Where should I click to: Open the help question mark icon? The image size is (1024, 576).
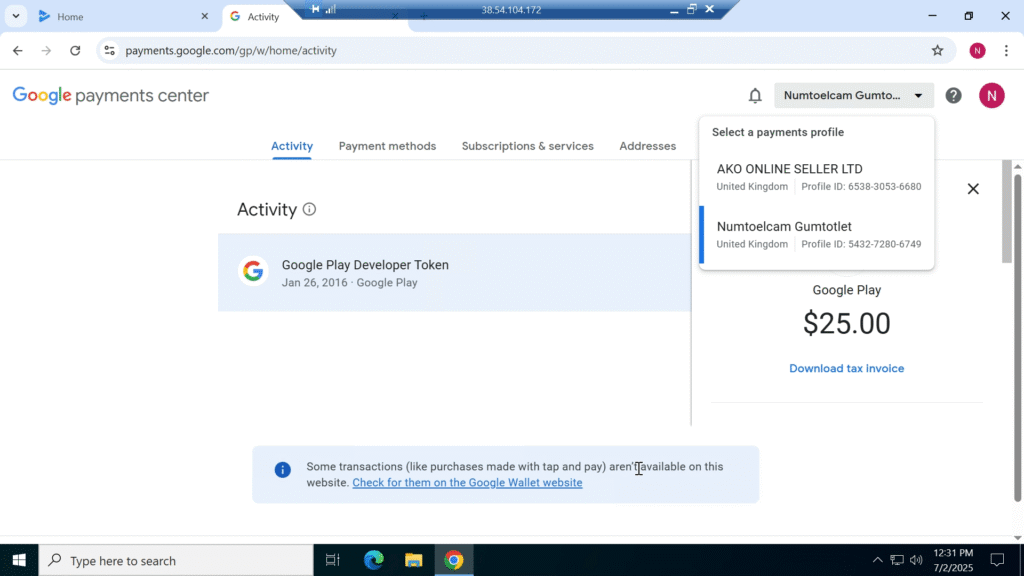[x=953, y=96]
